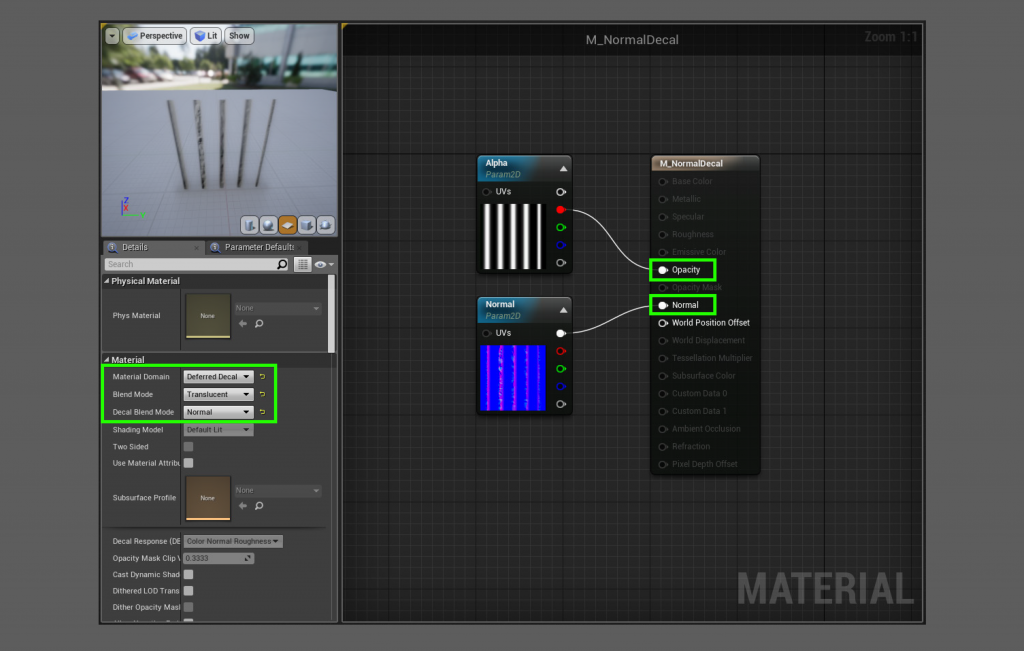Click the Subsurface Profile None thumbnail
The height and width of the screenshot is (651, 1024).
[x=208, y=498]
